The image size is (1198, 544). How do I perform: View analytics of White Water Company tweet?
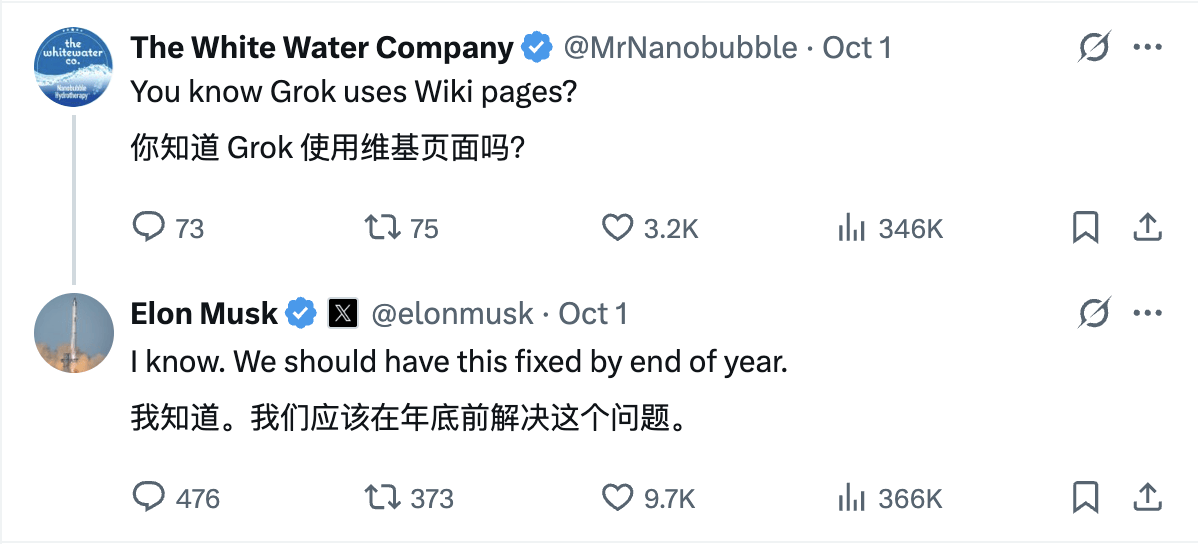(x=851, y=229)
